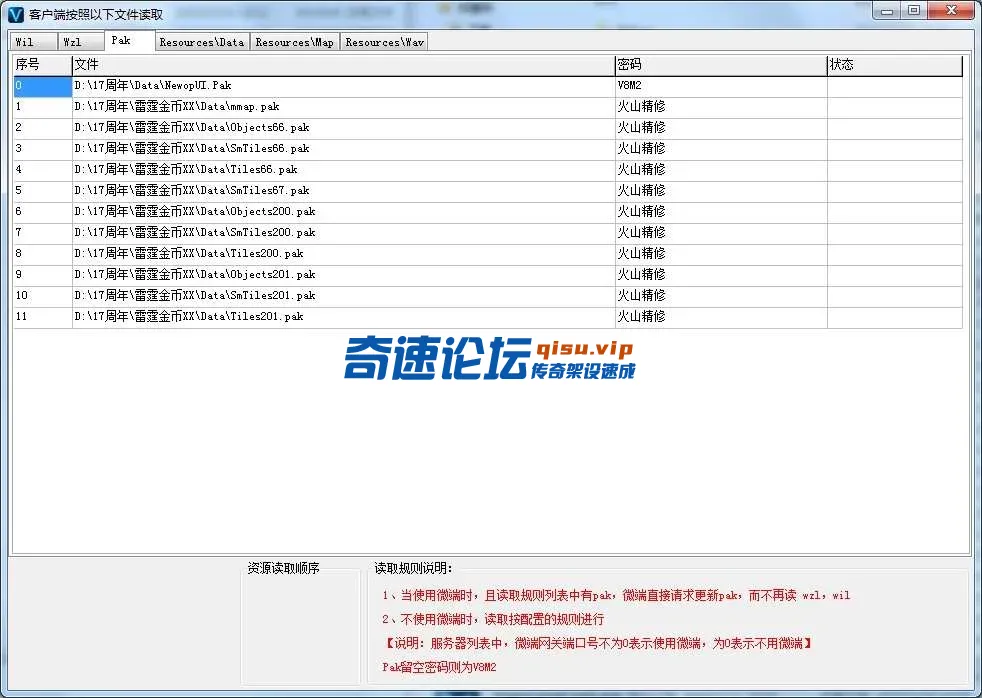Click the 读取规则说明 label

click(413, 568)
